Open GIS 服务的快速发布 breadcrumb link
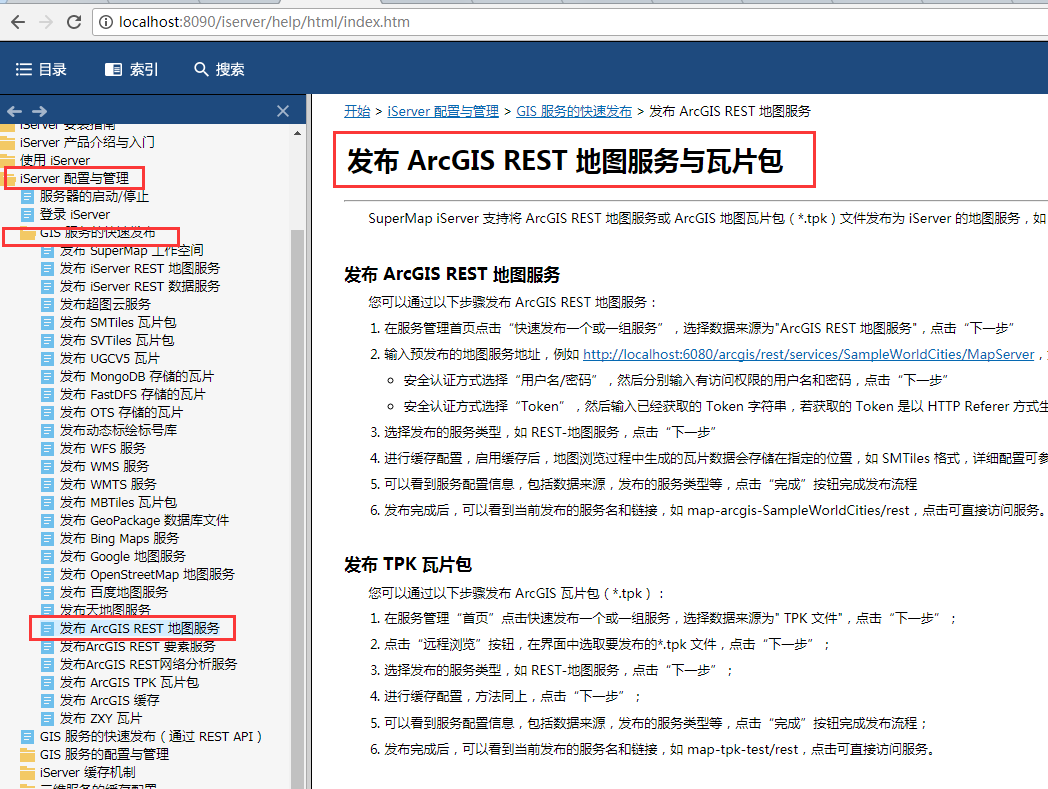The height and width of the screenshot is (789, 1048). pos(573,111)
